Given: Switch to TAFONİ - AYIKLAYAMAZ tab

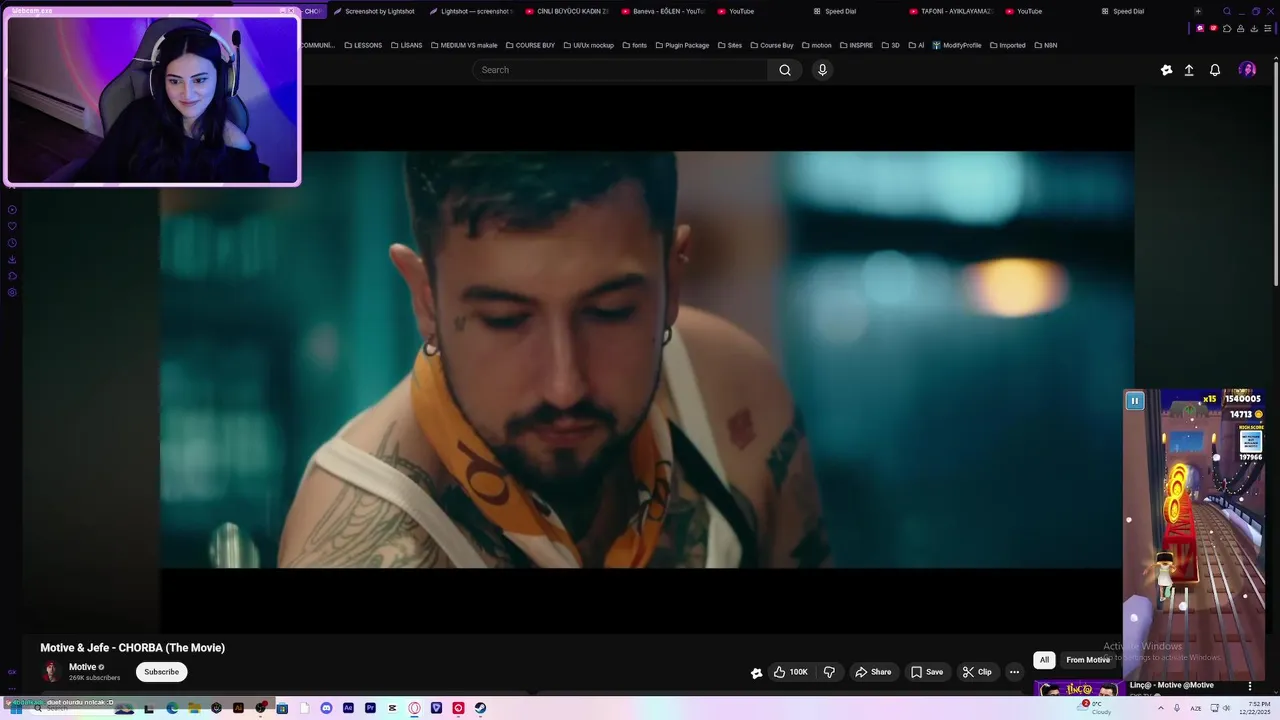Looking at the screenshot, I should 950,11.
